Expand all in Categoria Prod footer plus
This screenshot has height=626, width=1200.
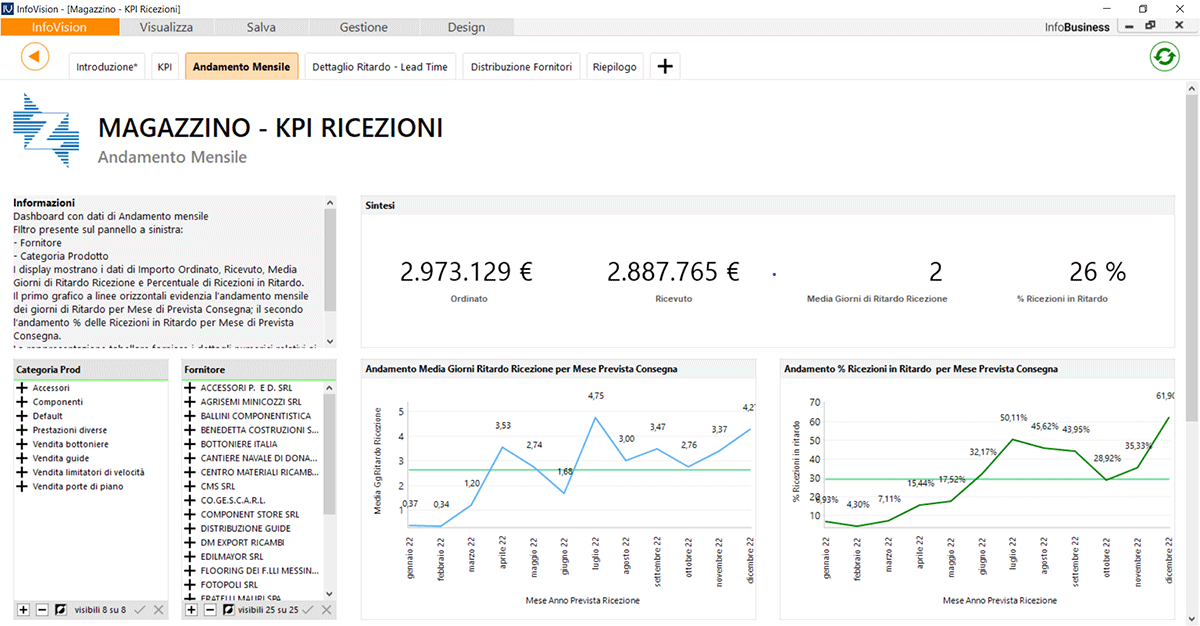[x=24, y=609]
